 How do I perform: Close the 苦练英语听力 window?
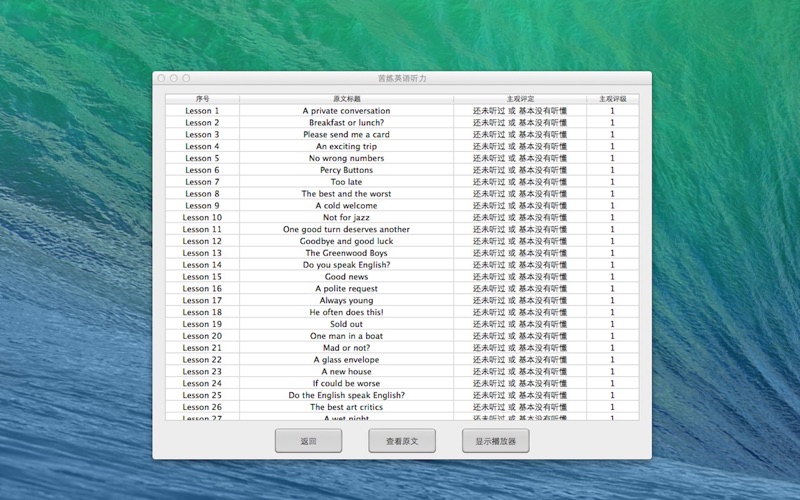click(161, 78)
